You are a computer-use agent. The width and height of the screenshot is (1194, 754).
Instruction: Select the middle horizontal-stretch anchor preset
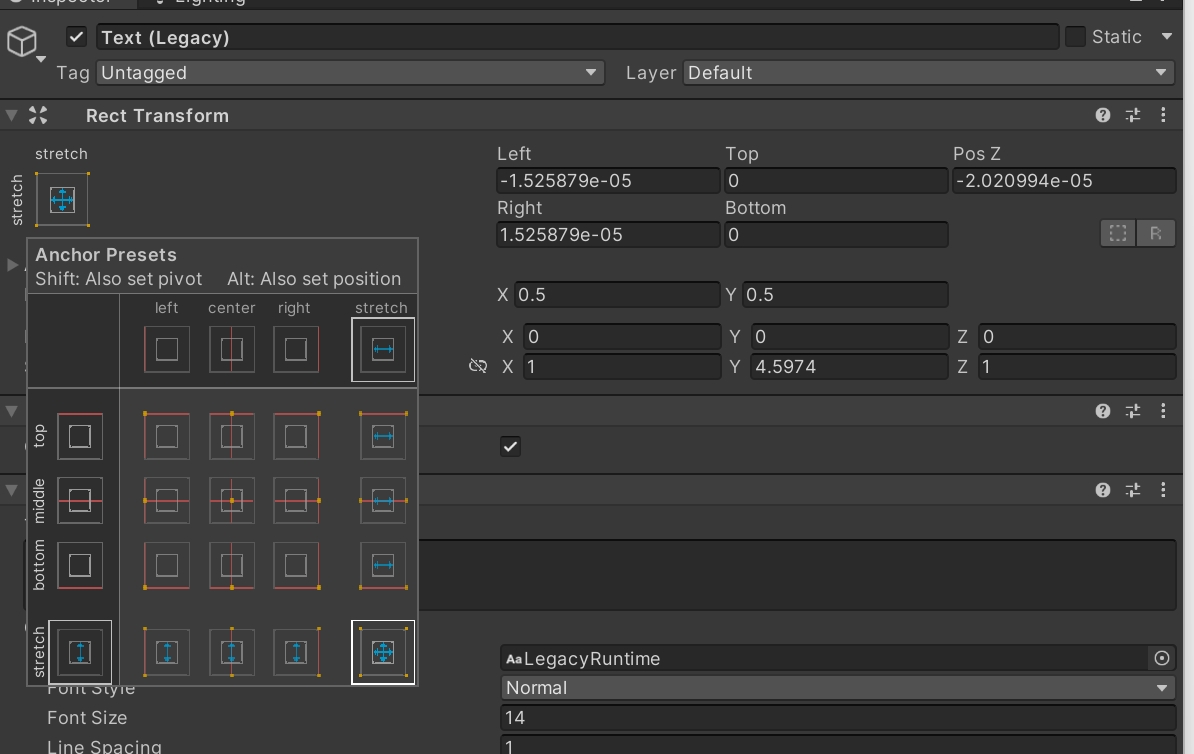pyautogui.click(x=383, y=500)
